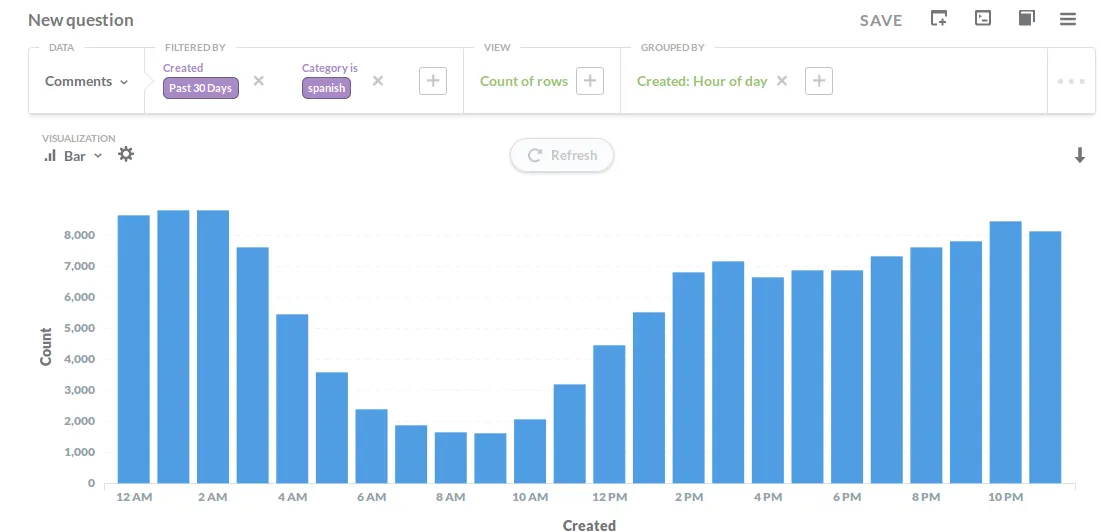
Task: Select the 4 AM bar in chart
Action: click(292, 399)
